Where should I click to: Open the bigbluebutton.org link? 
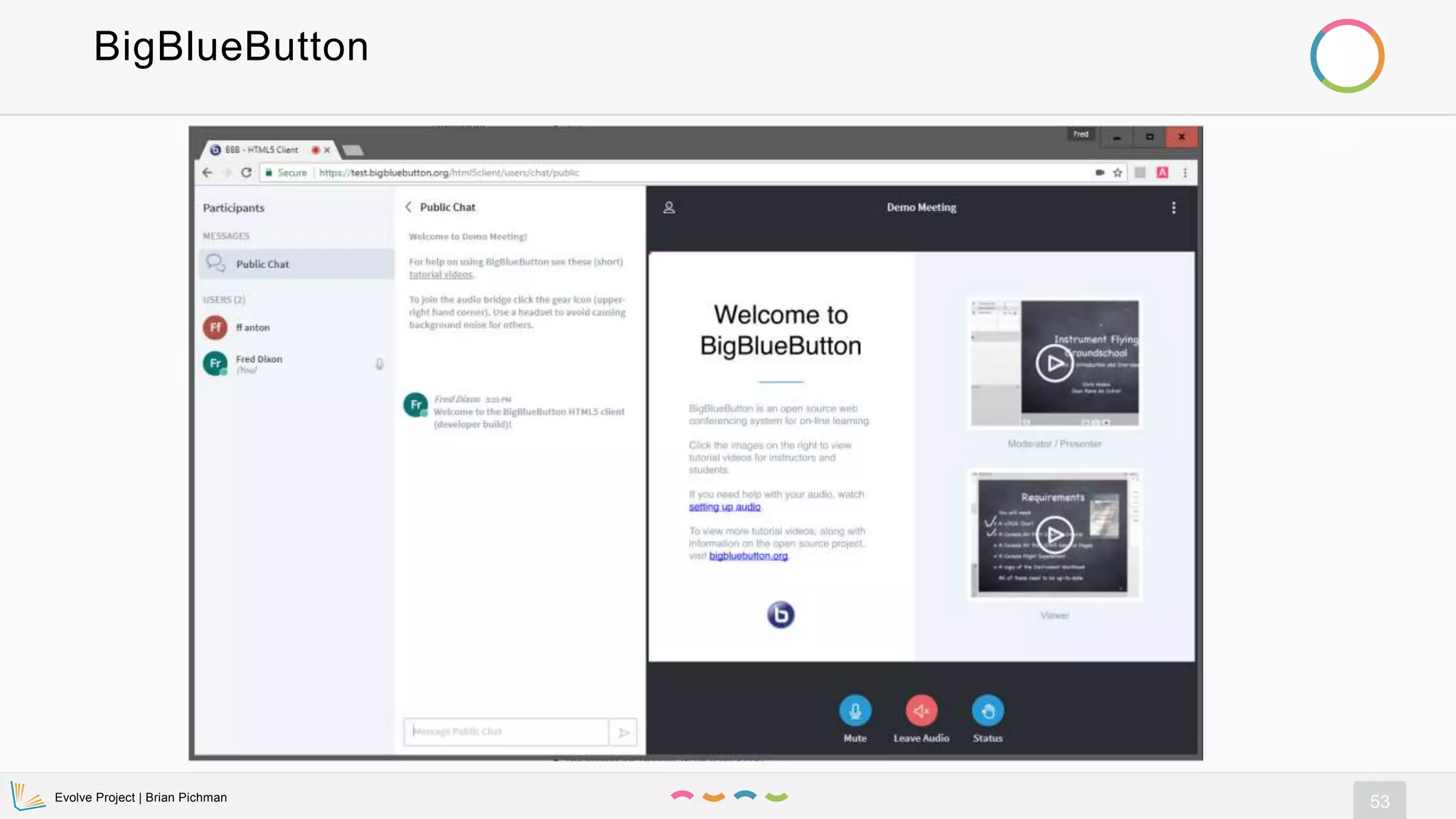748,556
